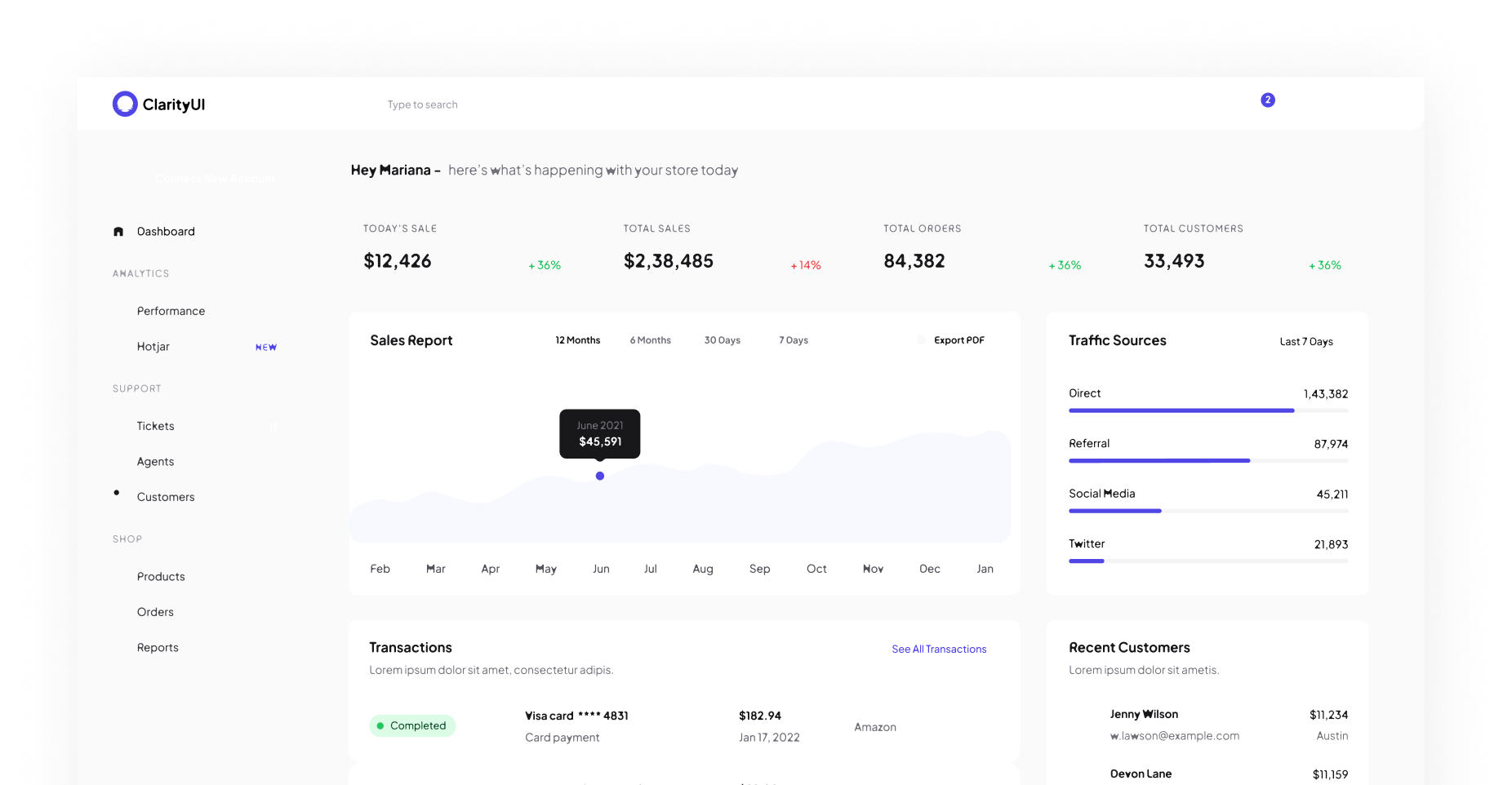Choose the 7 Days range tab

[793, 340]
